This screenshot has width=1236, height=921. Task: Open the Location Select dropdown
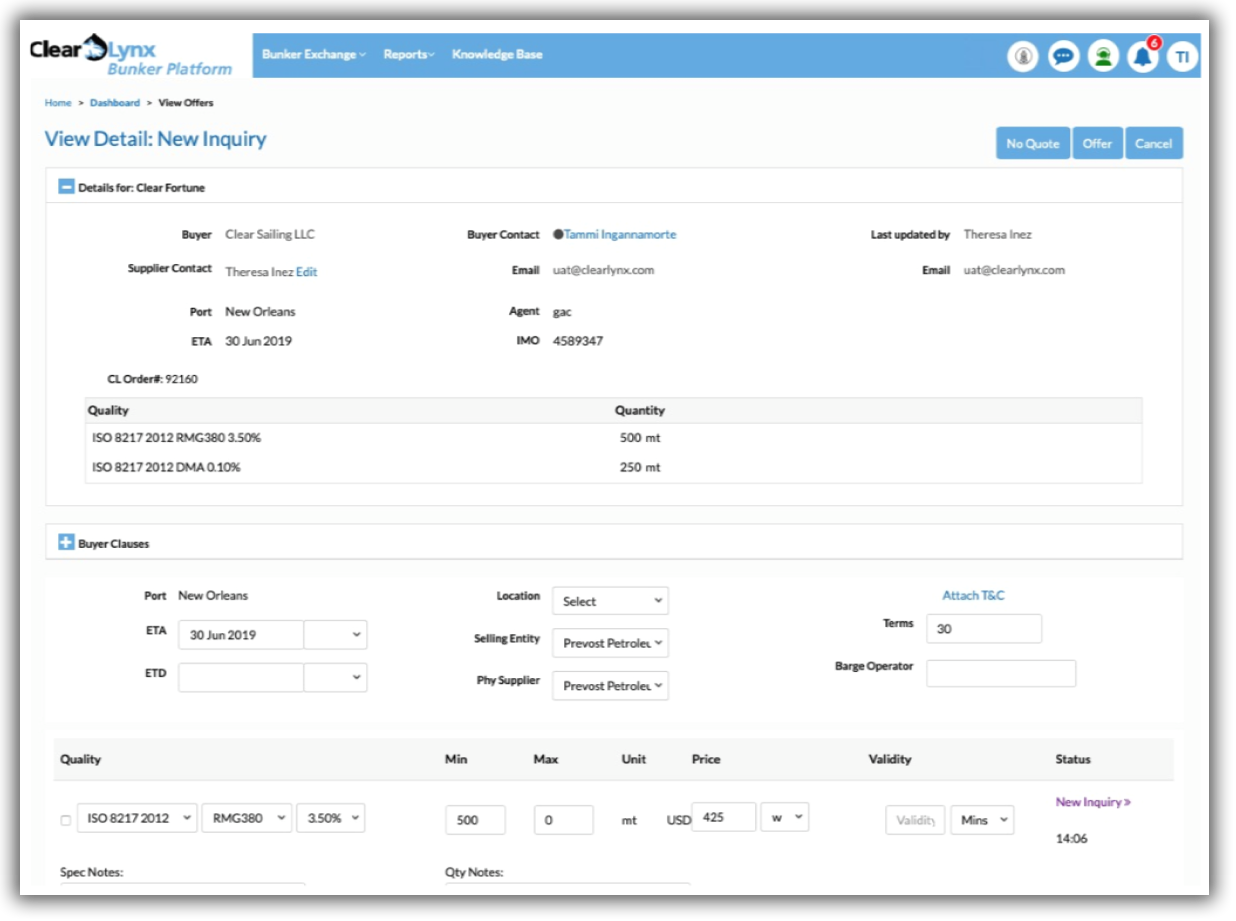point(610,601)
